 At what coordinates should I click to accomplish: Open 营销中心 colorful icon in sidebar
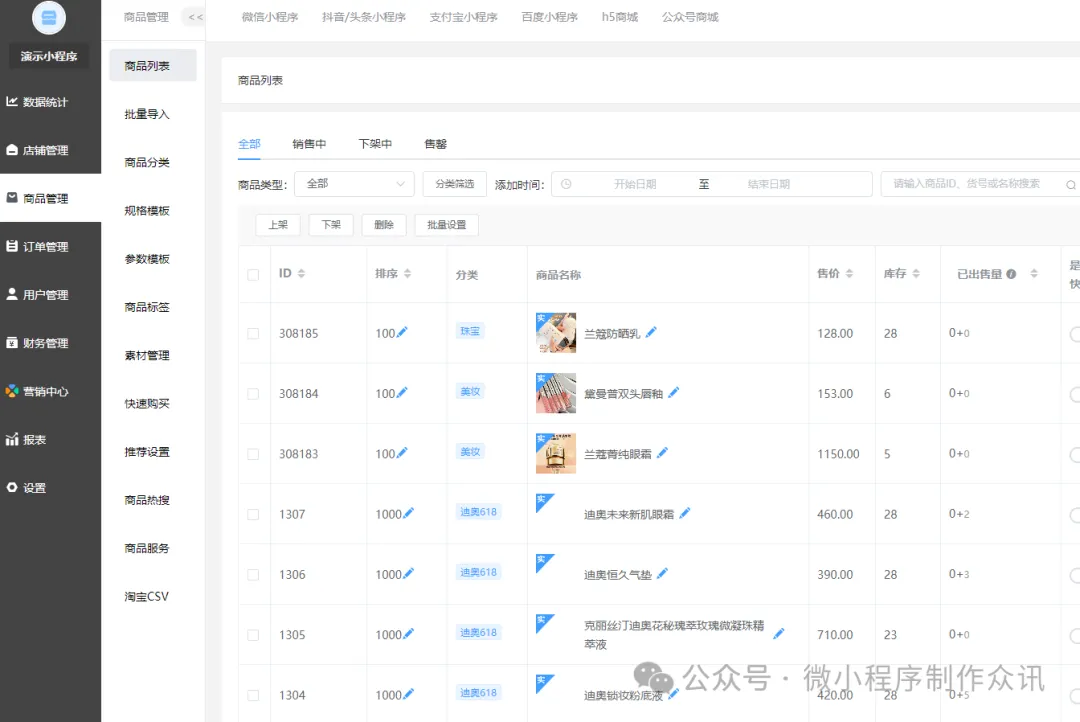point(12,391)
